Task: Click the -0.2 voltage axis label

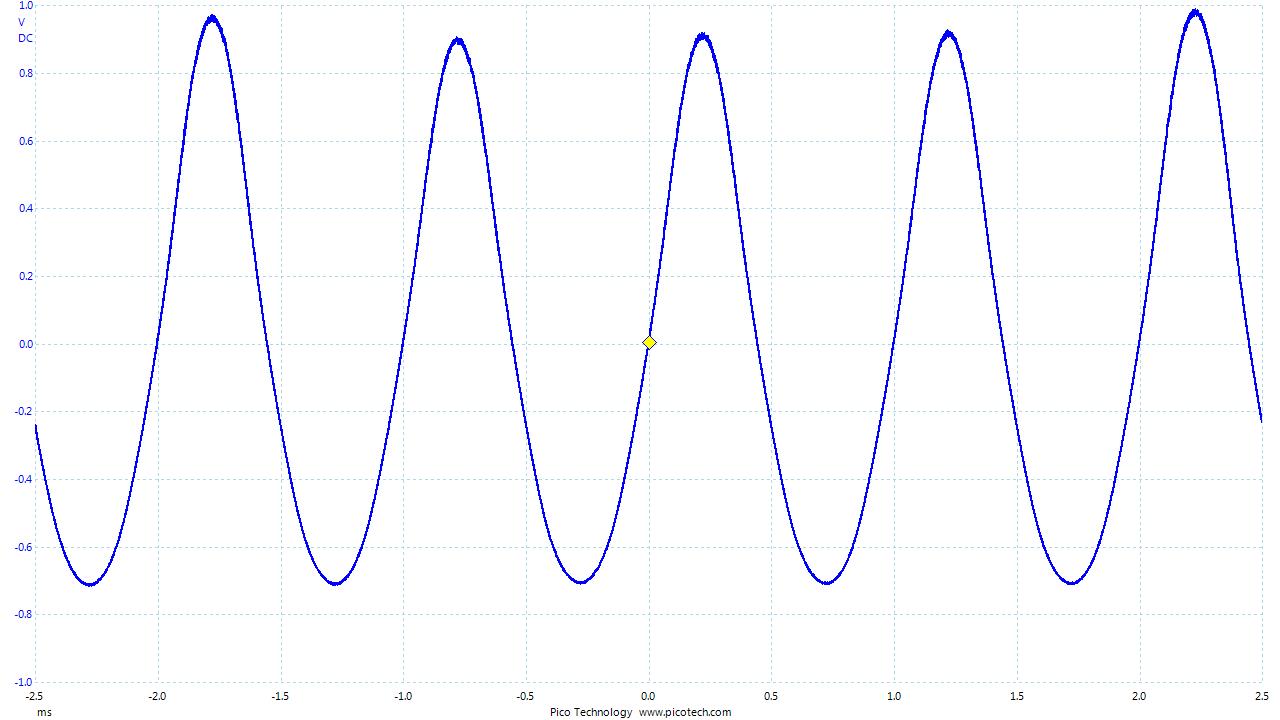Action: 24,411
